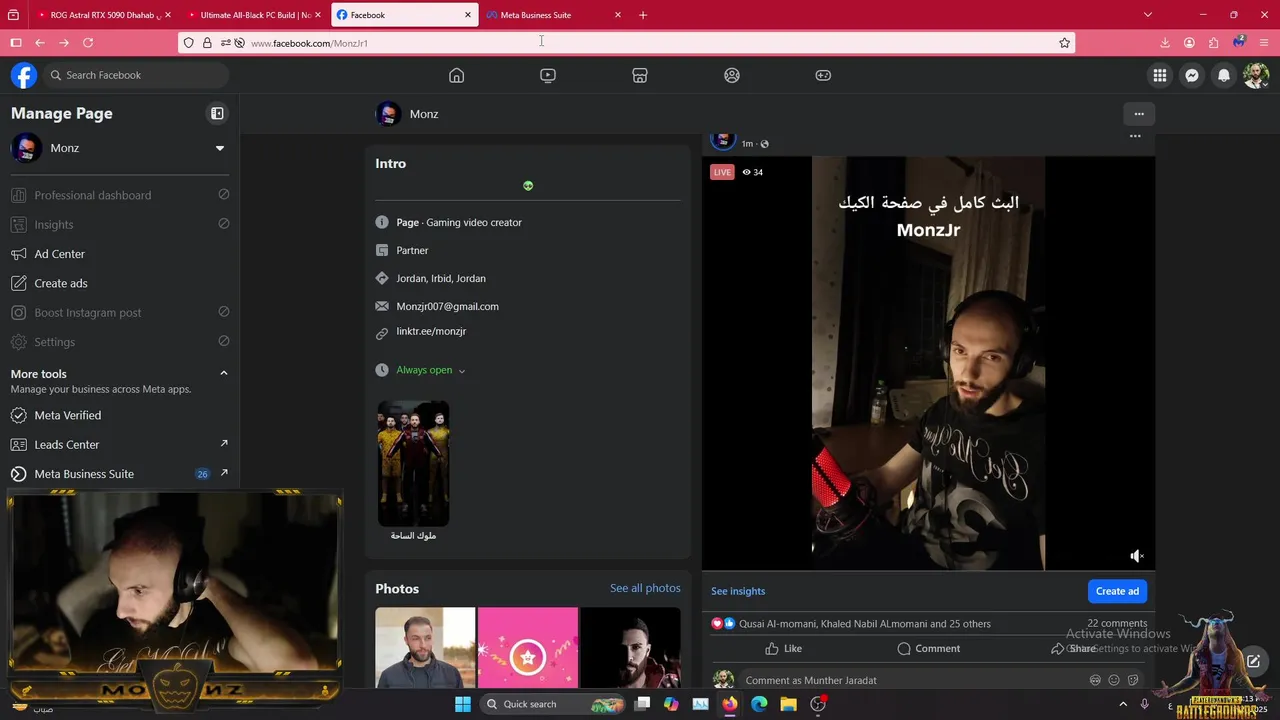
Task: Click the emoji icon in comment box
Action: 1114,680
